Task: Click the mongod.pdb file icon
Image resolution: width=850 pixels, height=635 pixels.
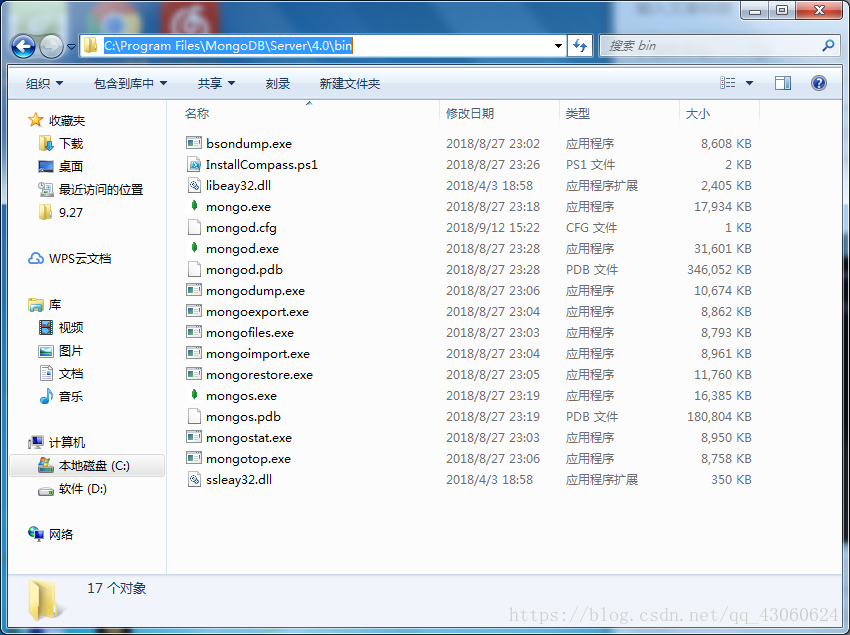Action: point(194,269)
